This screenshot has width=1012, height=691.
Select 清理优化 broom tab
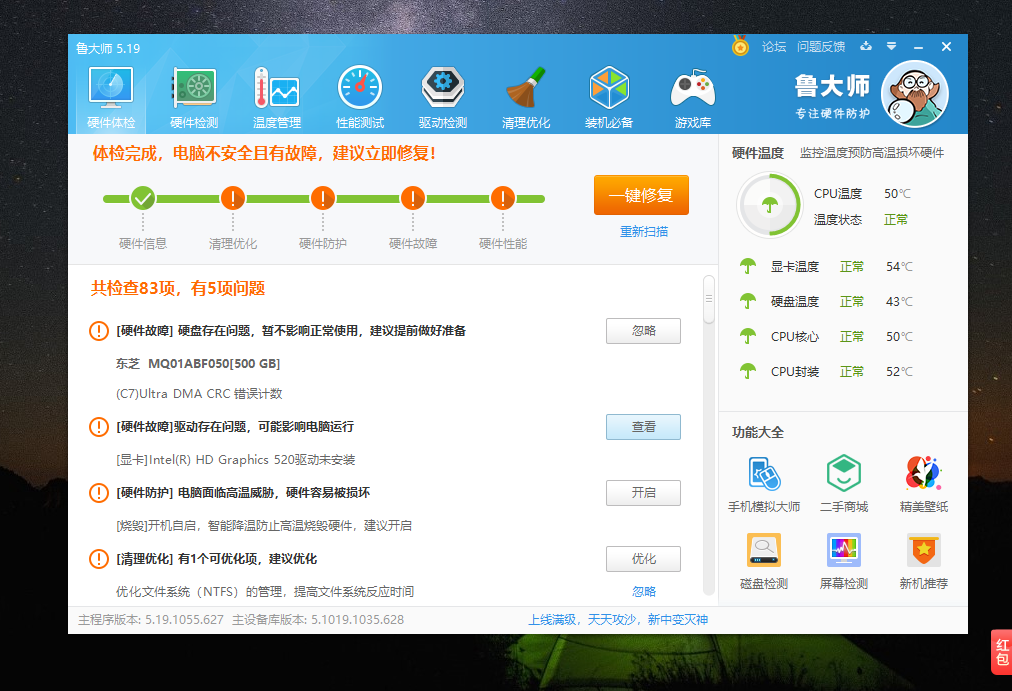(526, 97)
